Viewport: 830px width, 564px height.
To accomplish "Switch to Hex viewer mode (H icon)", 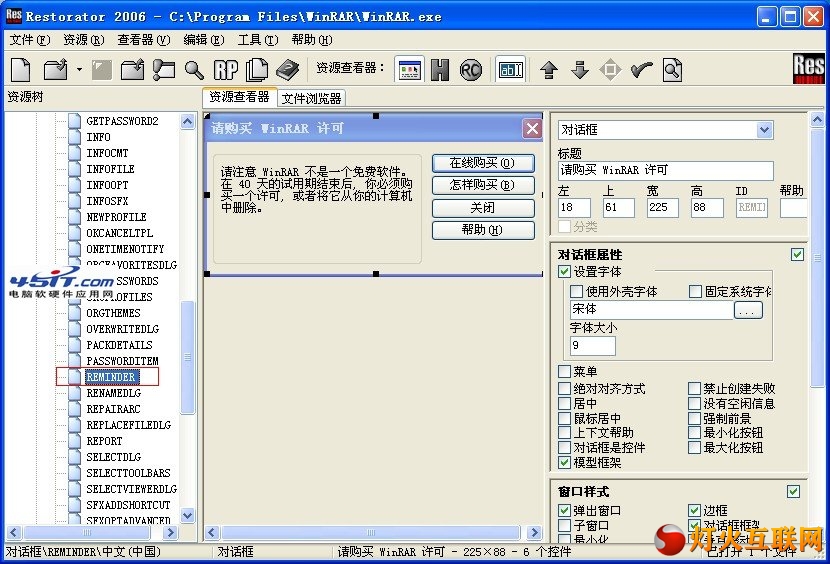I will 440,69.
